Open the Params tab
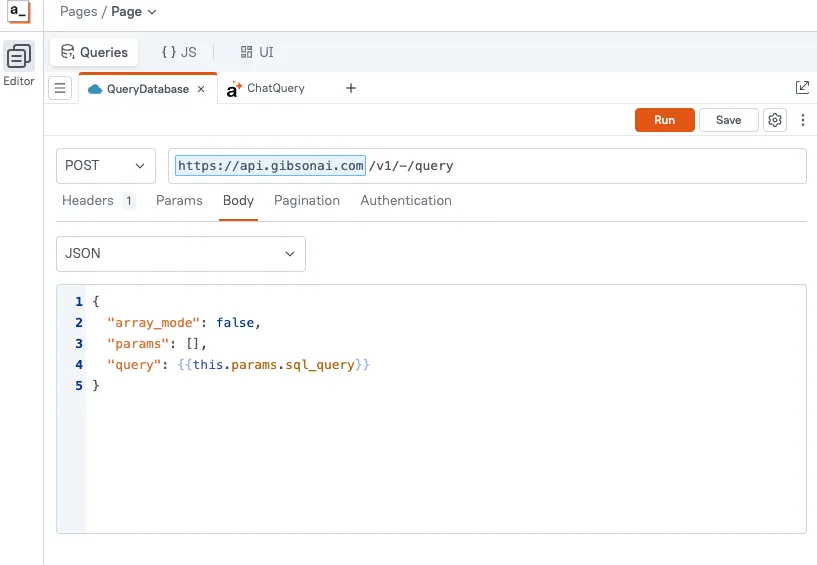Image resolution: width=817 pixels, height=565 pixels. pyautogui.click(x=179, y=201)
